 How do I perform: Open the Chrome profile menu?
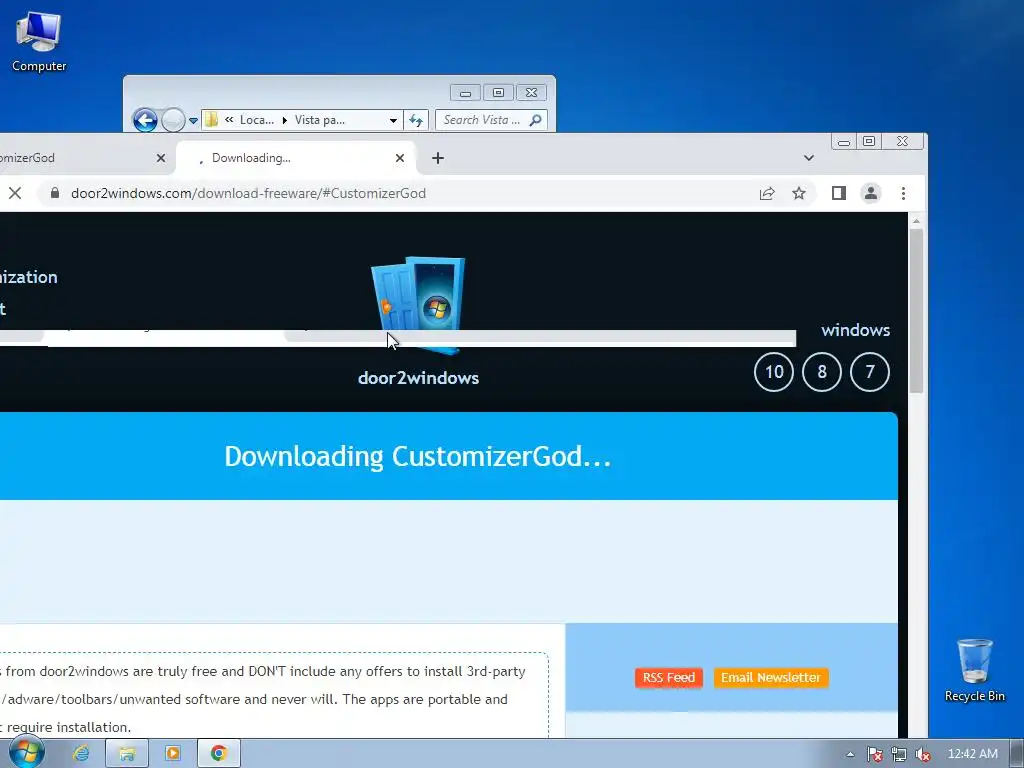[x=871, y=193]
